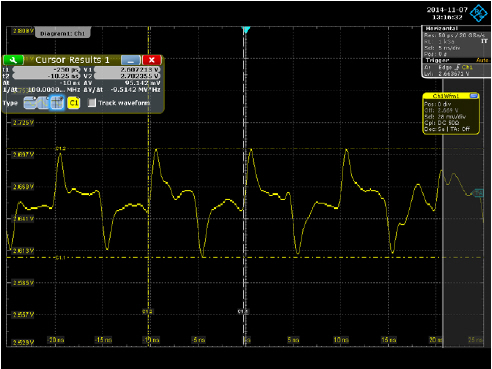Click the yellow C1 source button
This screenshot has width=492, height=369.
tap(74, 103)
